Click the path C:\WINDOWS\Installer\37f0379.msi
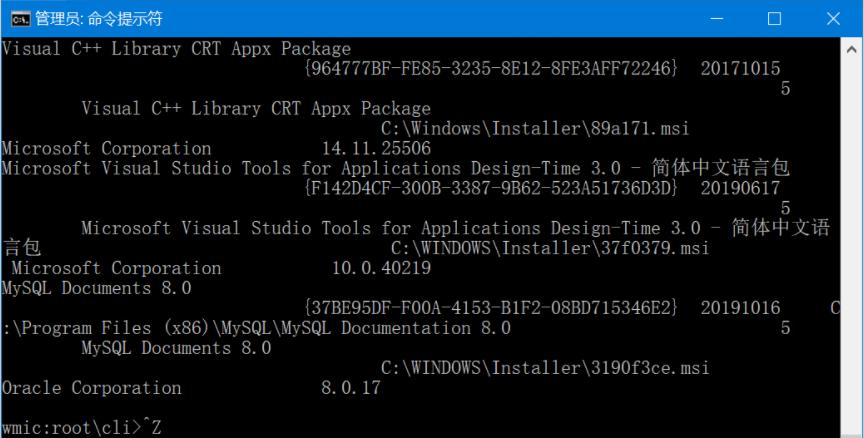The width and height of the screenshot is (864, 438). click(550, 248)
